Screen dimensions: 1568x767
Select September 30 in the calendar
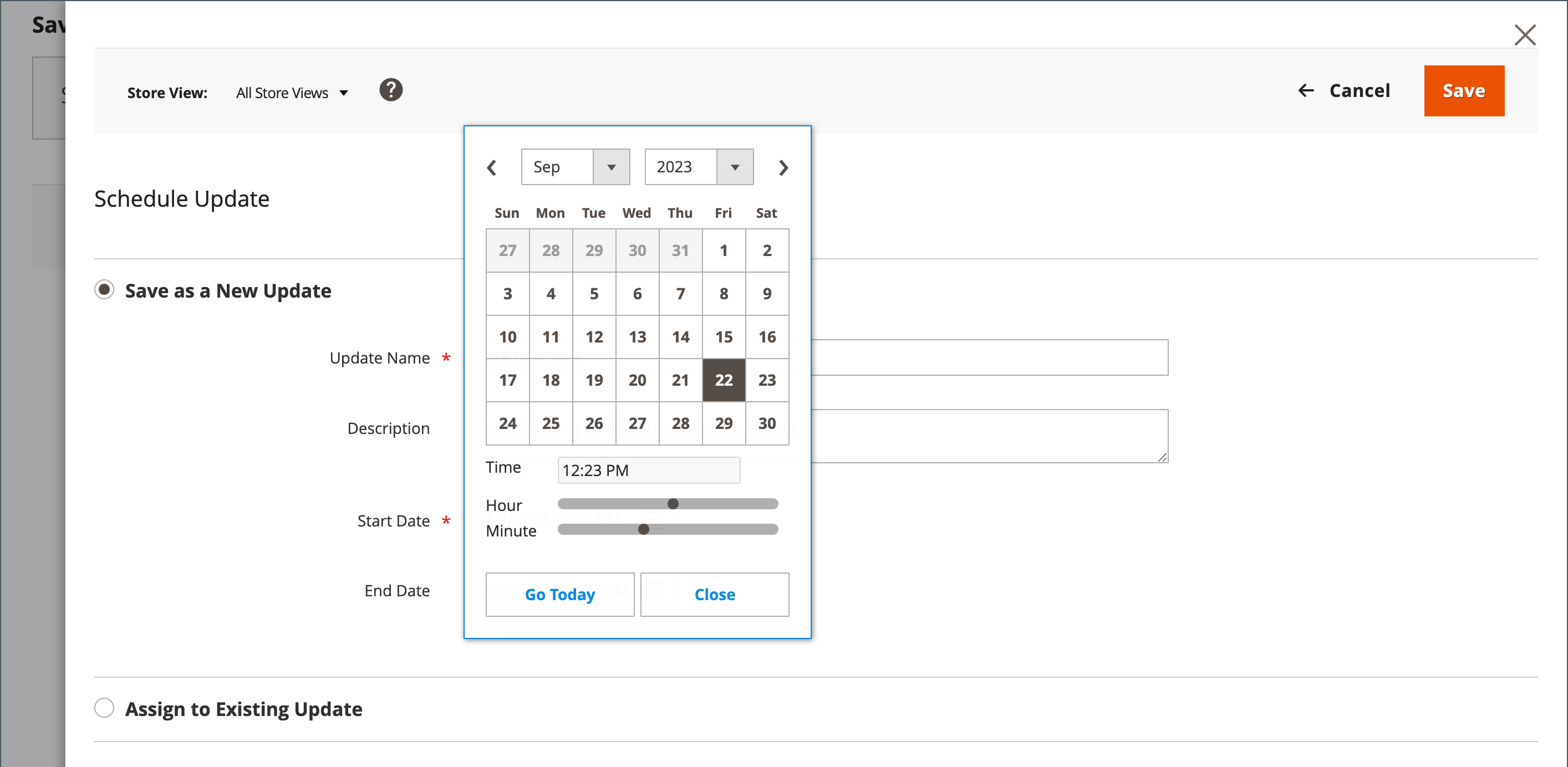point(766,423)
